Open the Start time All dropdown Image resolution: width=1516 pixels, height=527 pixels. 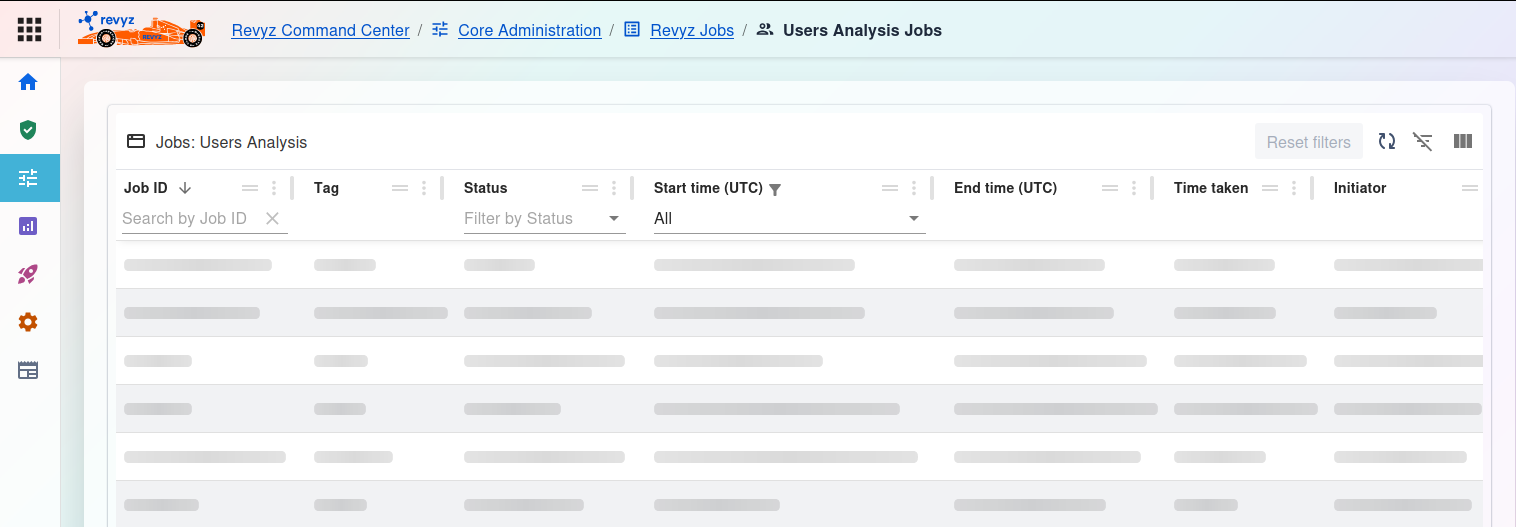913,219
